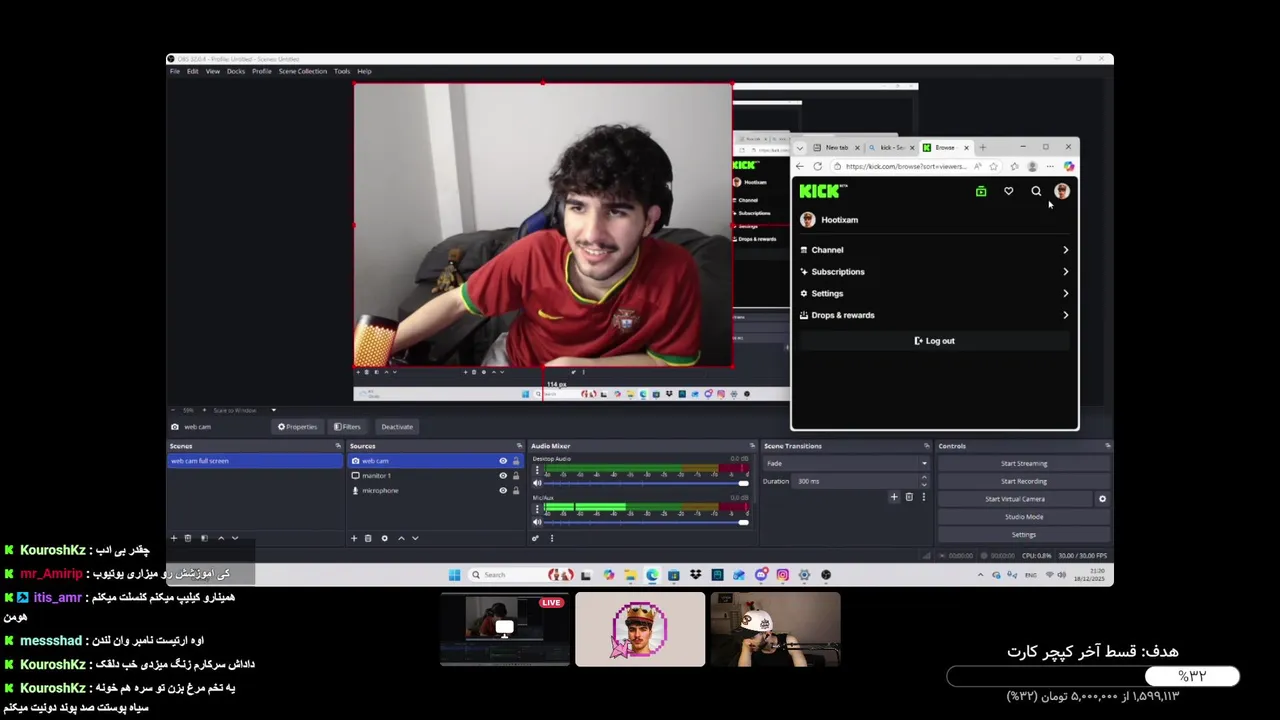Open Mic/Aux options three-dot menu

[x=537, y=508]
